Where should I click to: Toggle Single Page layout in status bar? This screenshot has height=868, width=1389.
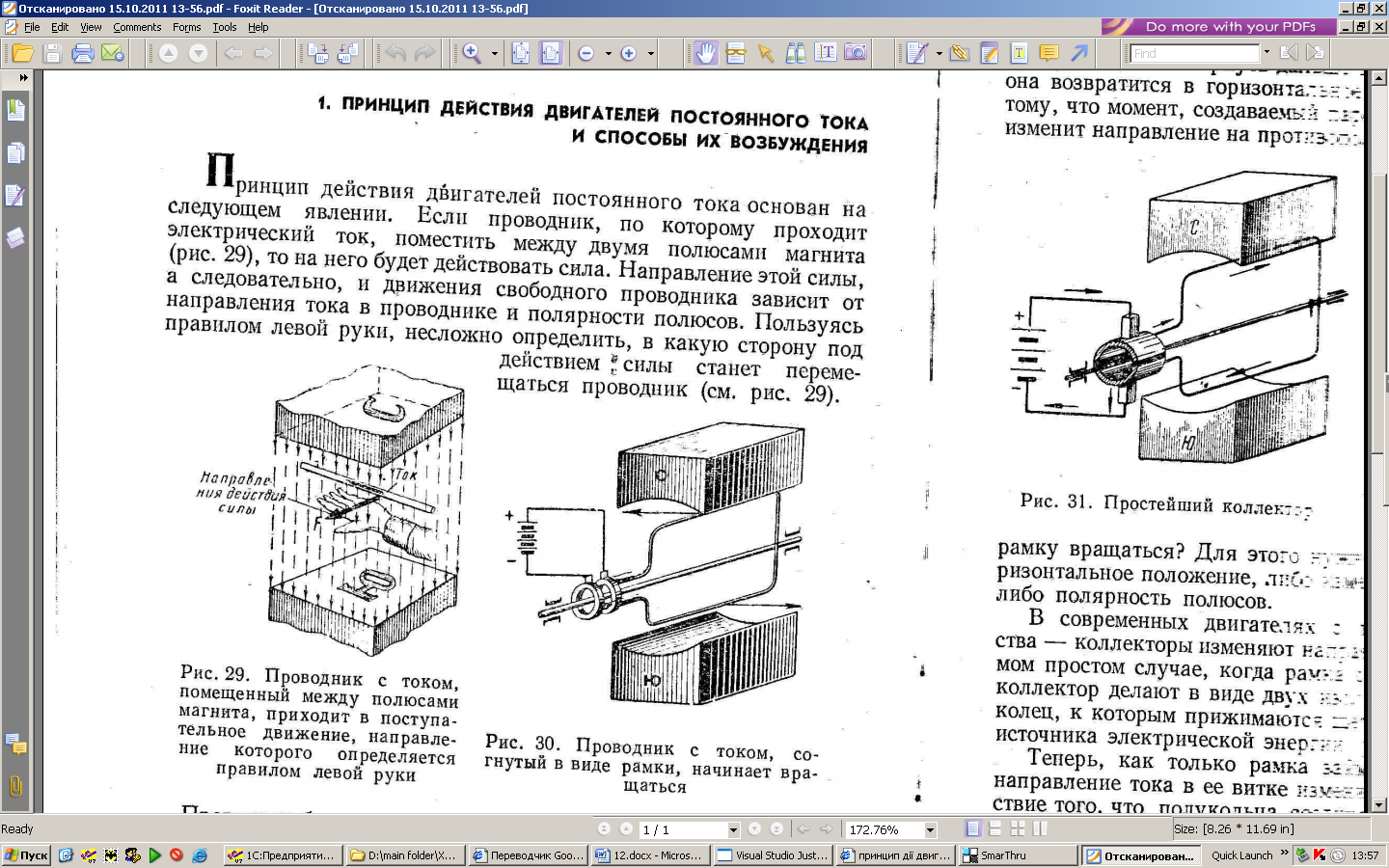[x=973, y=828]
